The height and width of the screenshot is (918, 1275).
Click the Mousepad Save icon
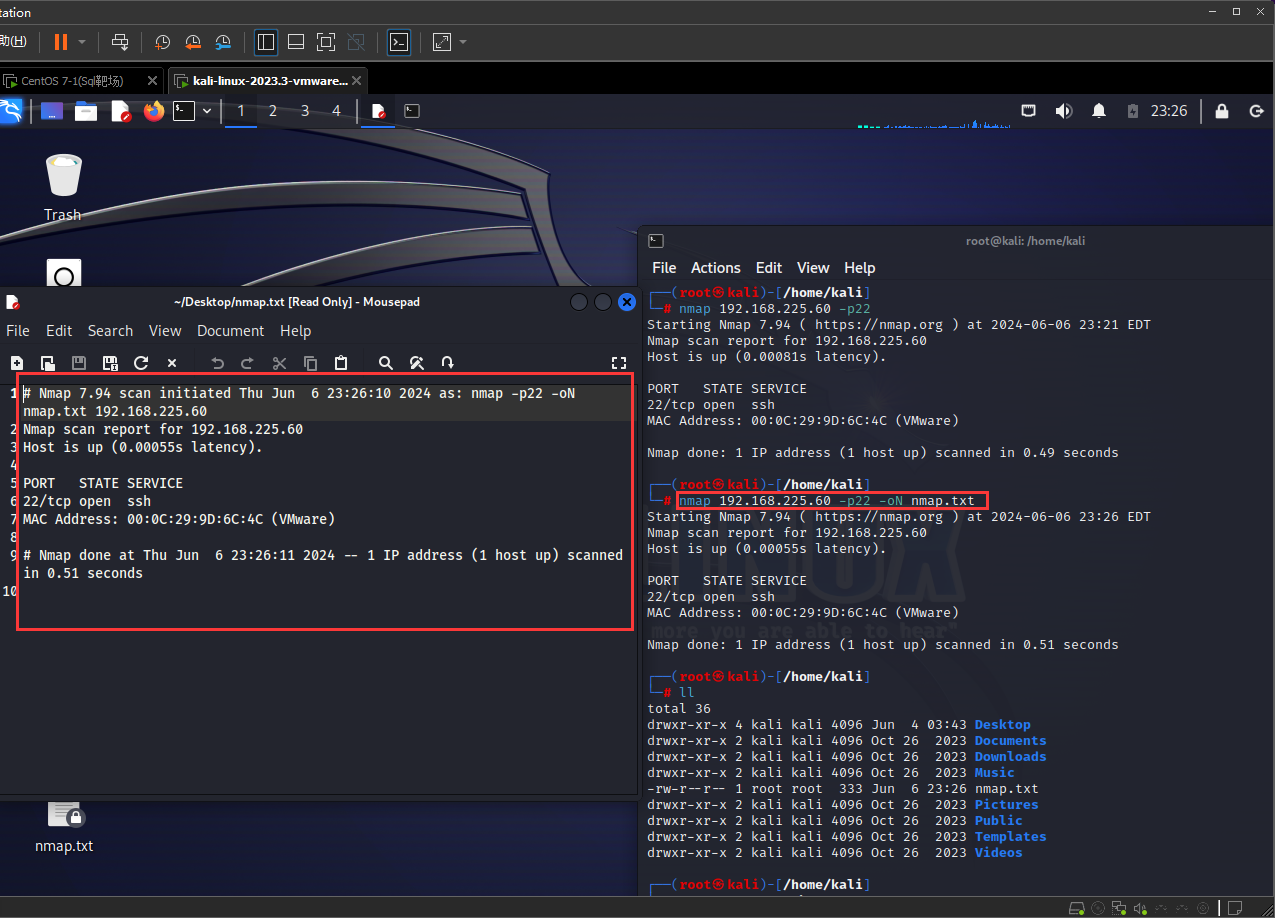coord(79,363)
